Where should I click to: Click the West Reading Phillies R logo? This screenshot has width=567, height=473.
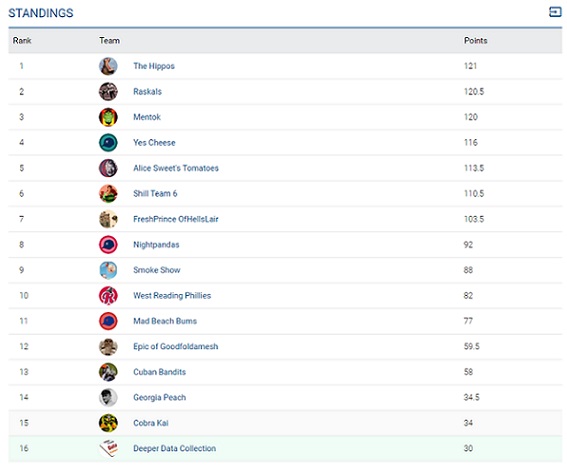(x=108, y=295)
